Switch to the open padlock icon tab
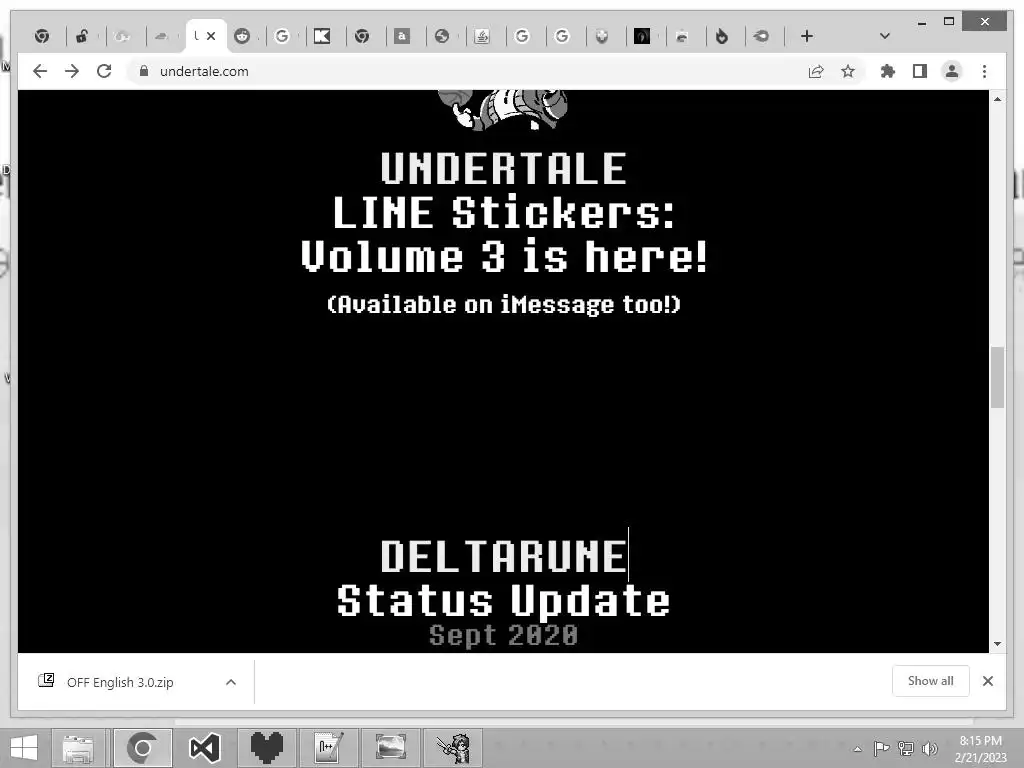The height and width of the screenshot is (768, 1024). click(x=82, y=36)
